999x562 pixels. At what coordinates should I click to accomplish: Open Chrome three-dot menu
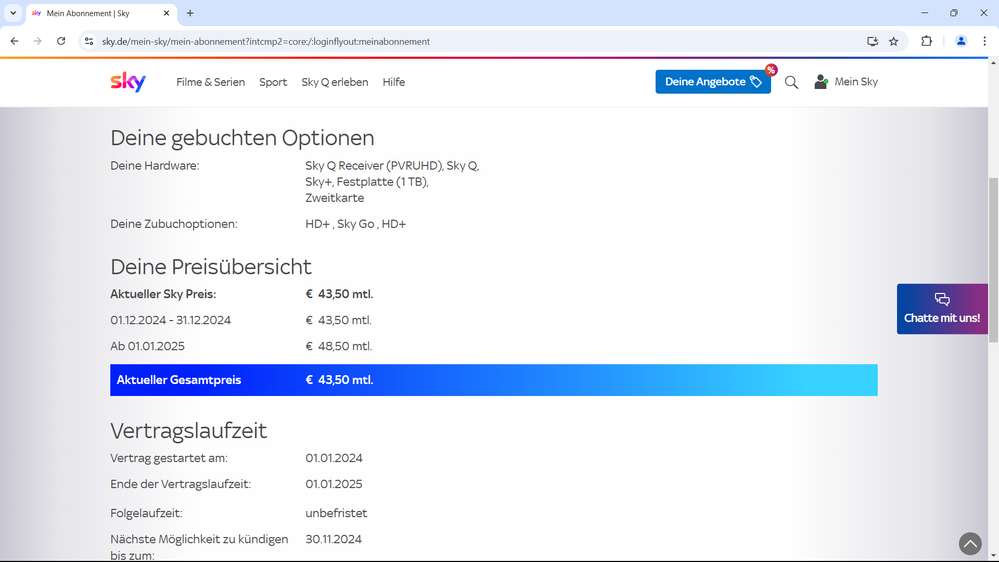[984, 41]
